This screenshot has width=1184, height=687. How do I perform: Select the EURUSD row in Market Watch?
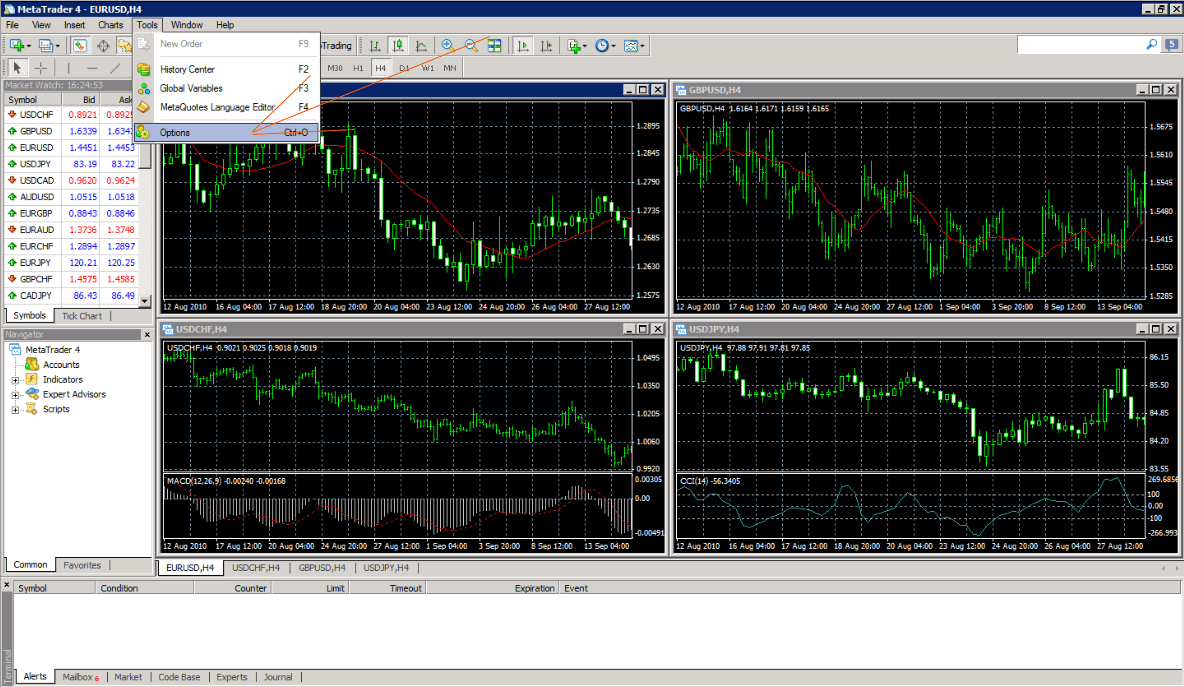pyautogui.click(x=72, y=148)
